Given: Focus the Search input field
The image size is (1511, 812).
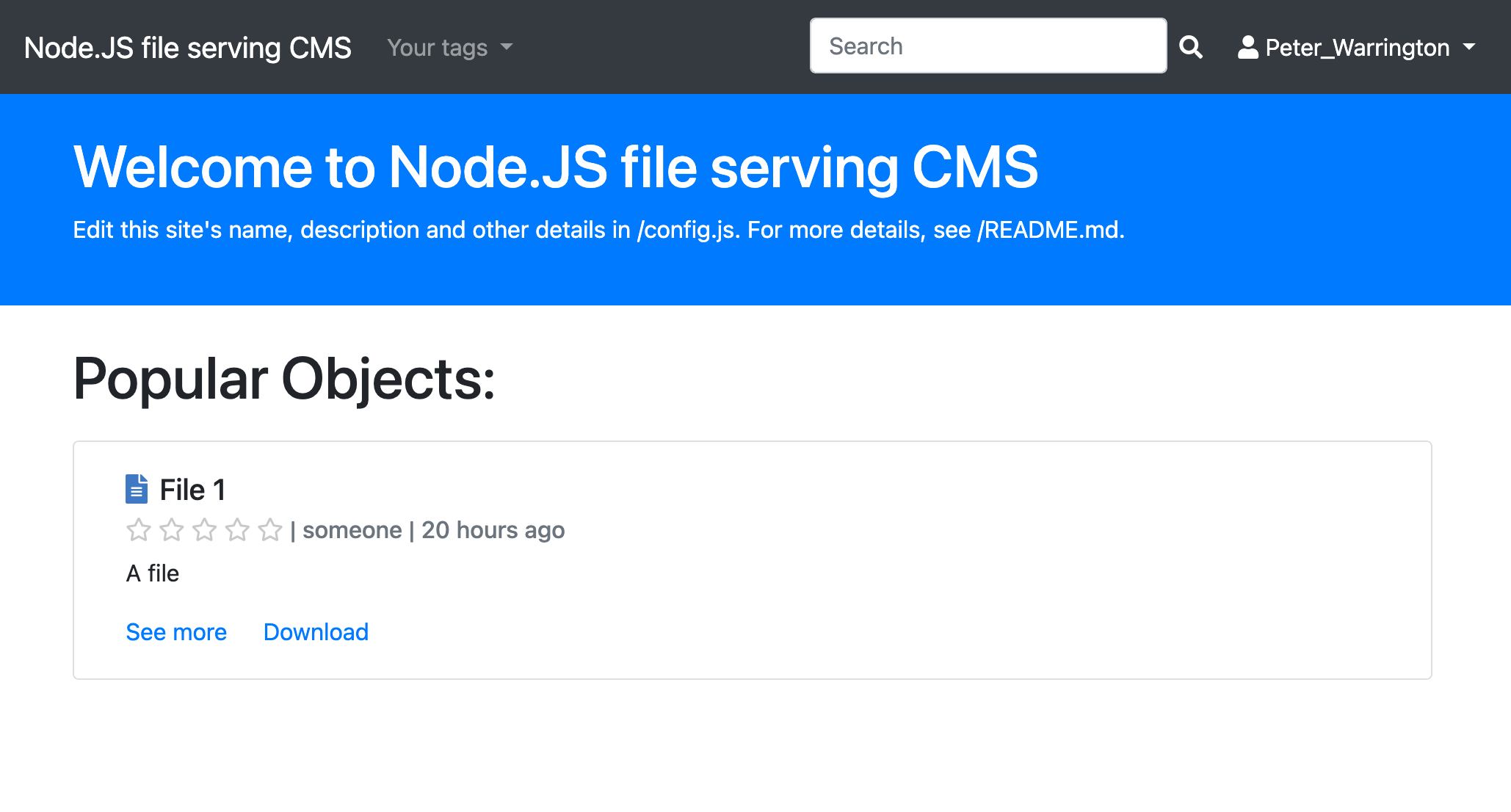Looking at the screenshot, I should pos(988,46).
